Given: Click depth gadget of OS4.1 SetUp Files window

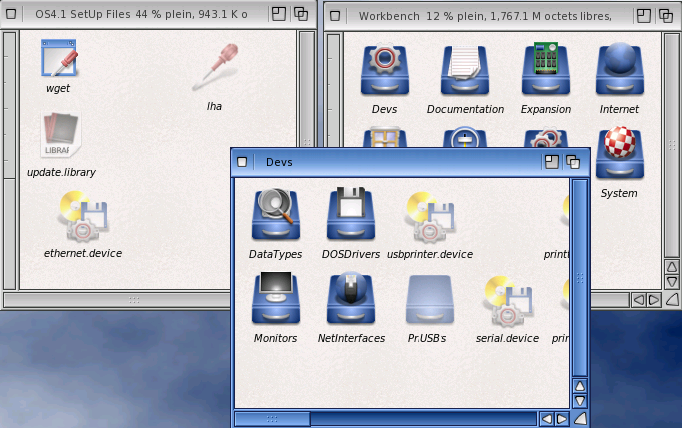Looking at the screenshot, I should pyautogui.click(x=301, y=14).
